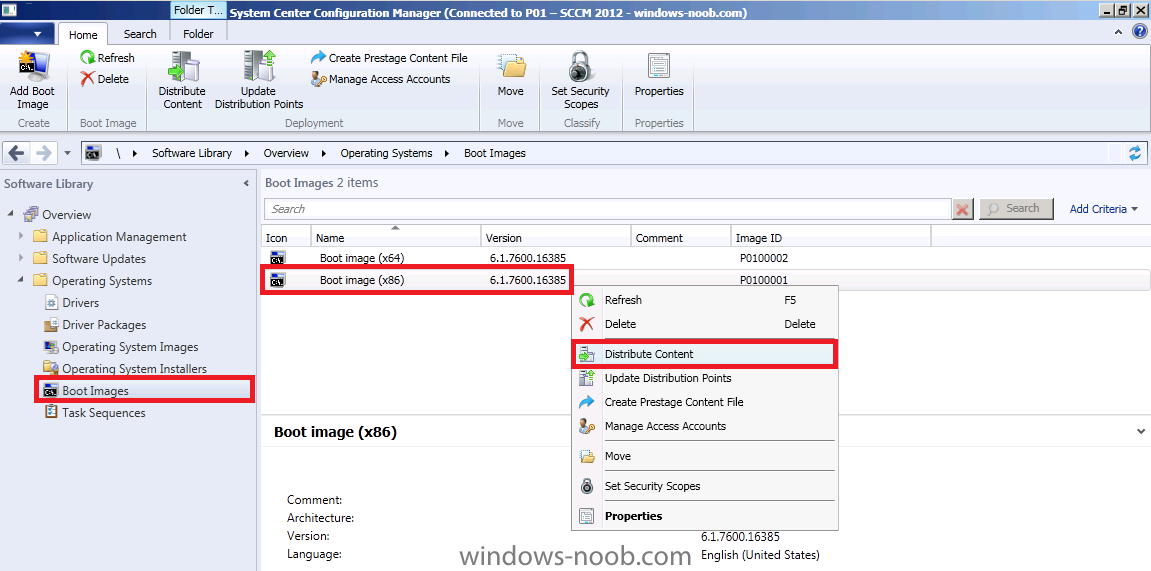
Task: Choose Move in the context menu
Action: (705, 456)
